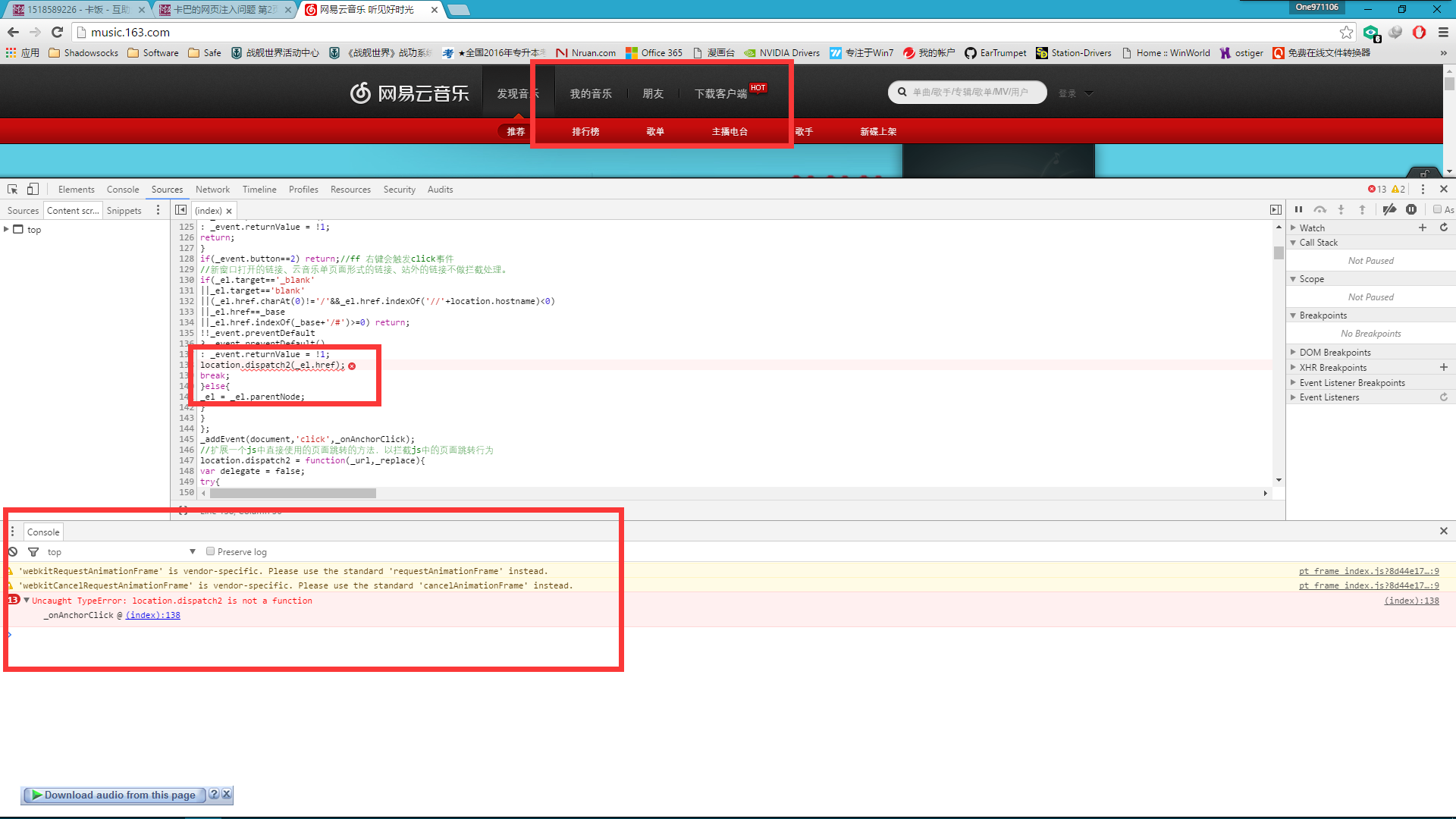This screenshot has height=819, width=1456.
Task: Open console execution context dropdown
Action: coord(121,552)
